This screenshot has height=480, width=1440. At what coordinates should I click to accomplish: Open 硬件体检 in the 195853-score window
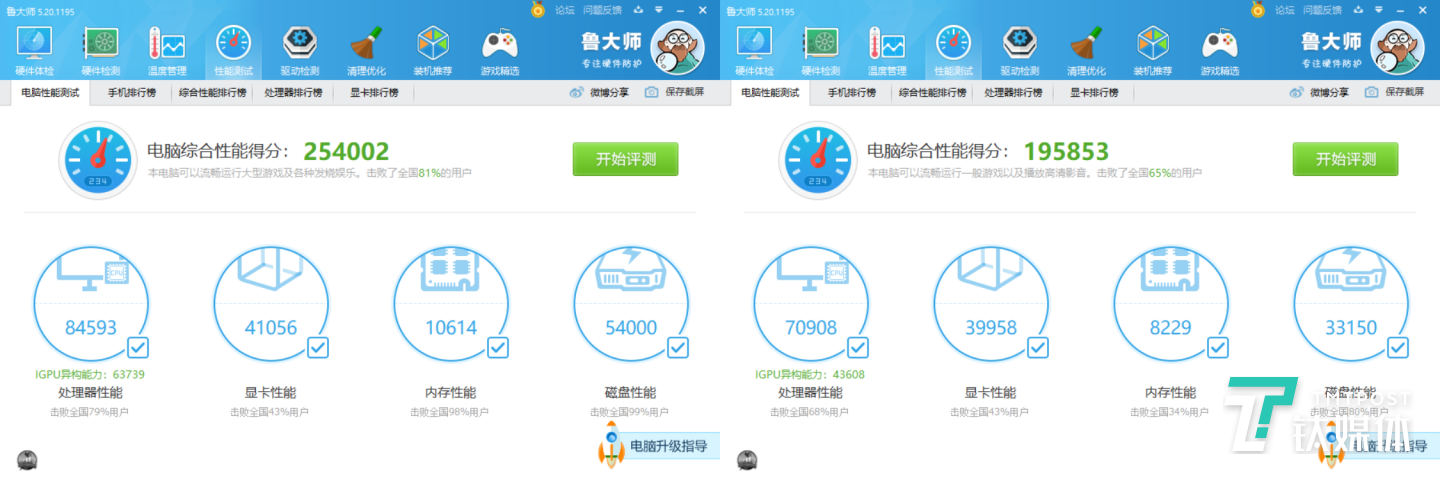point(755,50)
